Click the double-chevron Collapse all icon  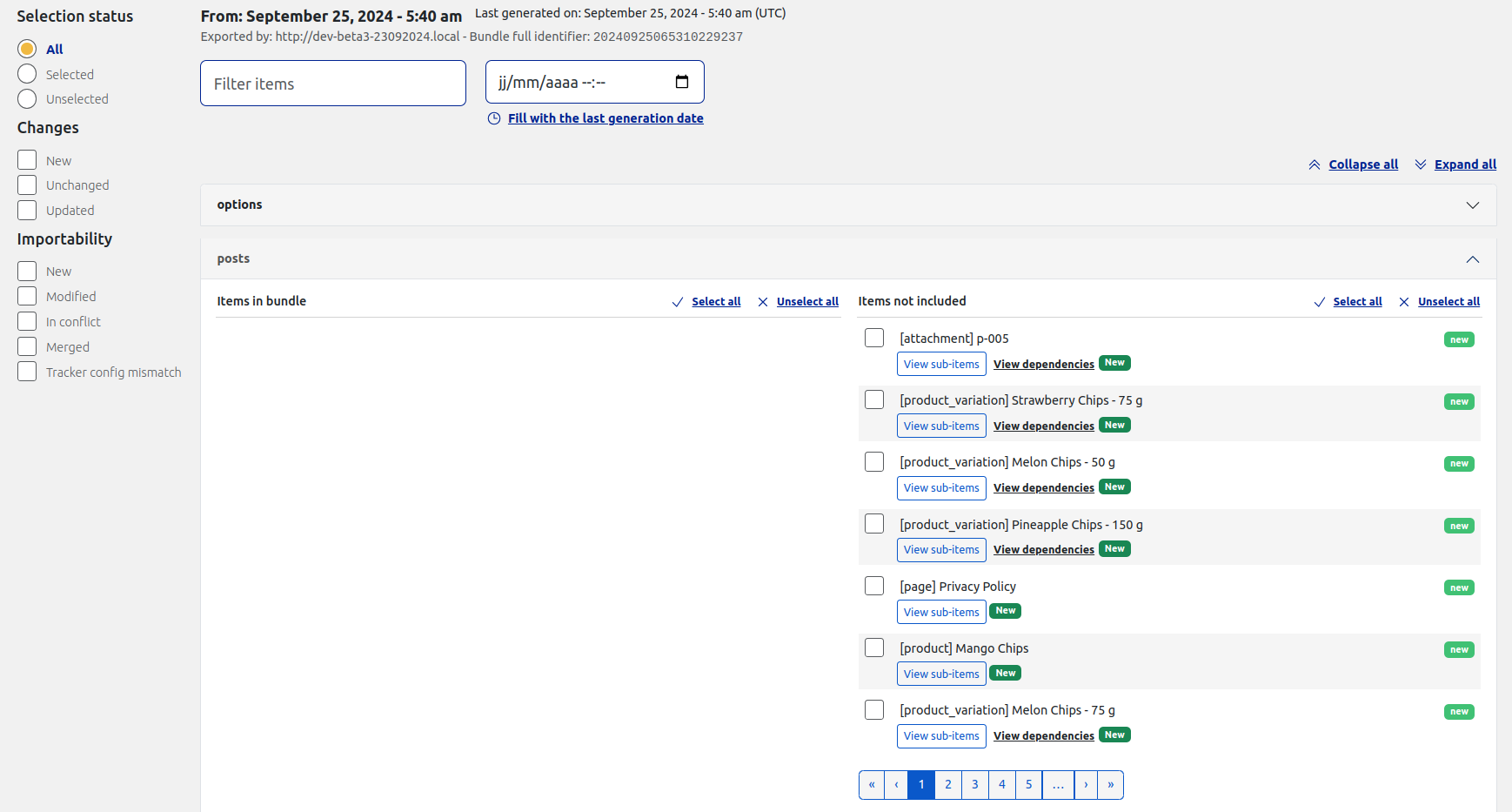1315,164
